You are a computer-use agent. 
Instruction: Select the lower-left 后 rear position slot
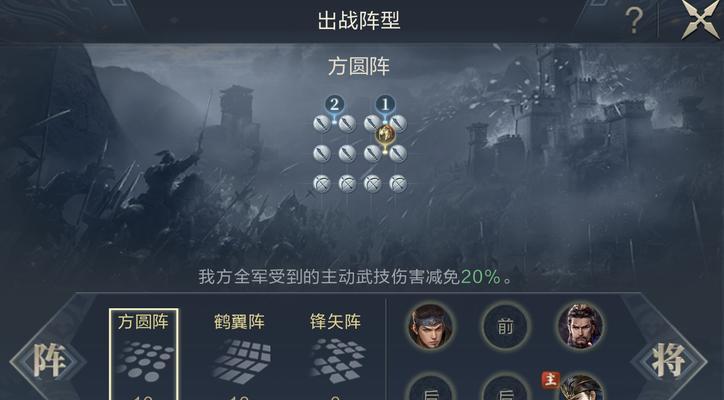point(430,389)
